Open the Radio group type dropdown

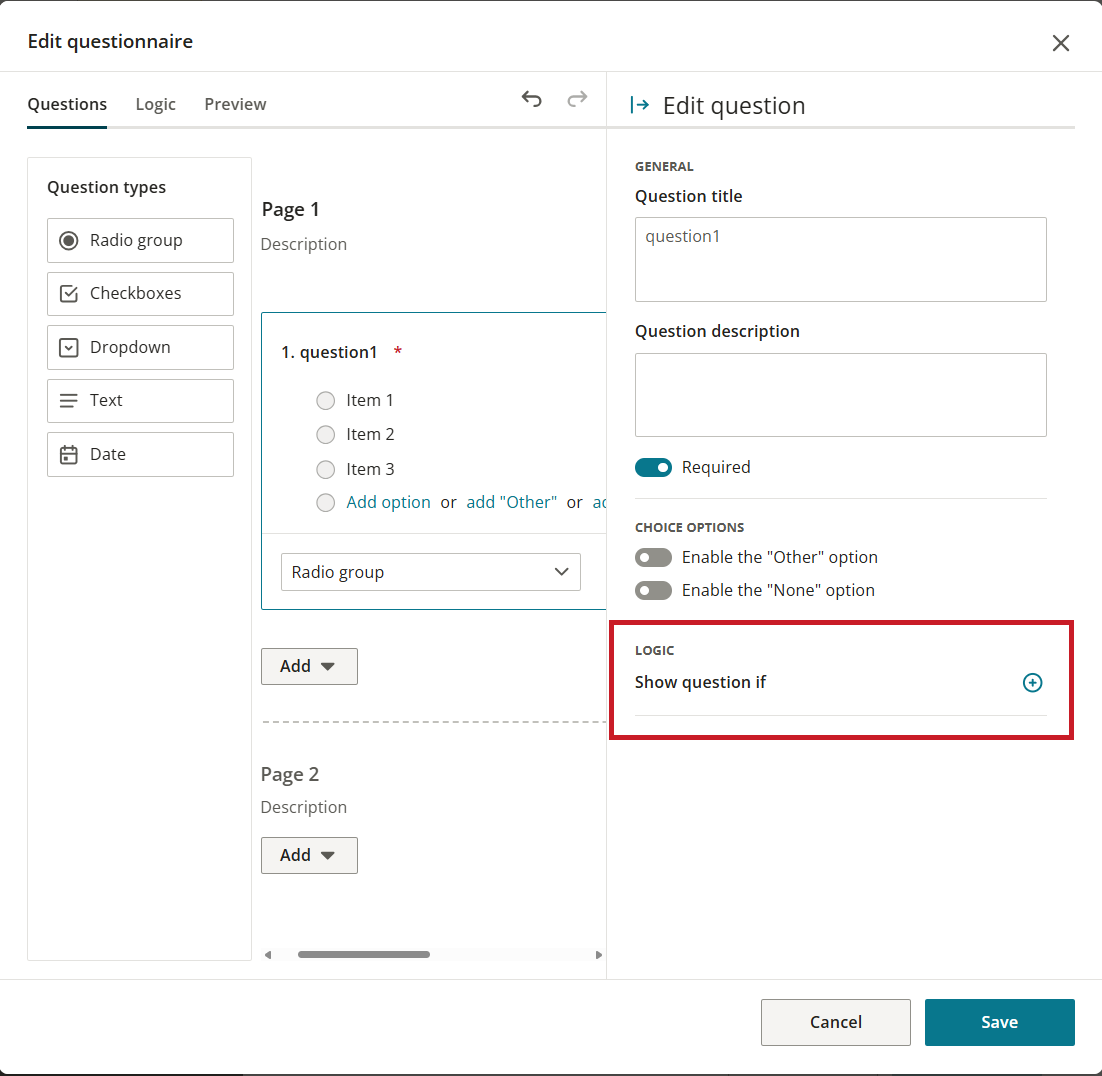(x=431, y=572)
